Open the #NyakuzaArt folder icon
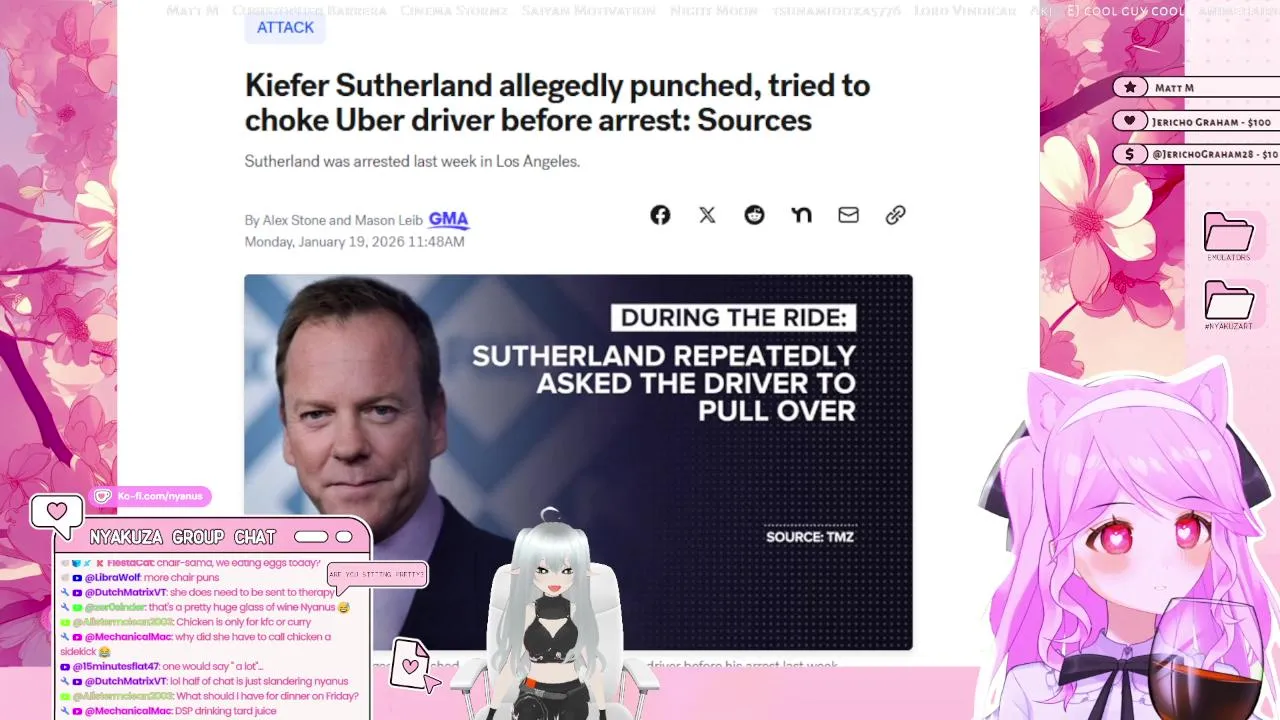Screen dimensions: 1280x720 [x=1228, y=305]
